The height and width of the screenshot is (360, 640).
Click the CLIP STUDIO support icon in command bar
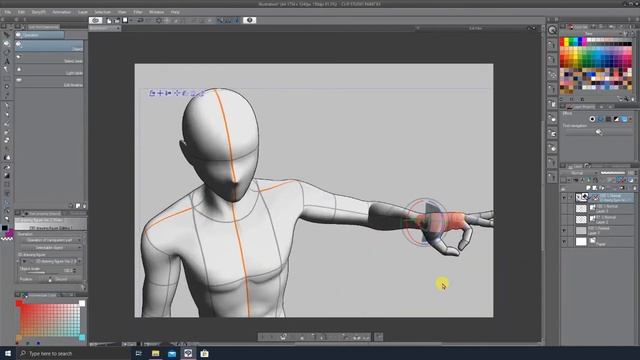coord(249,20)
